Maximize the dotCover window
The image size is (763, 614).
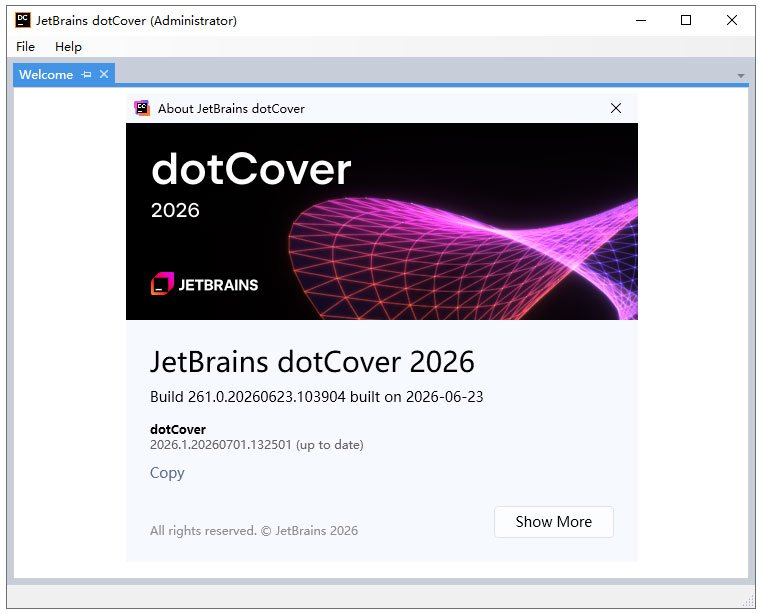pyautogui.click(x=686, y=20)
